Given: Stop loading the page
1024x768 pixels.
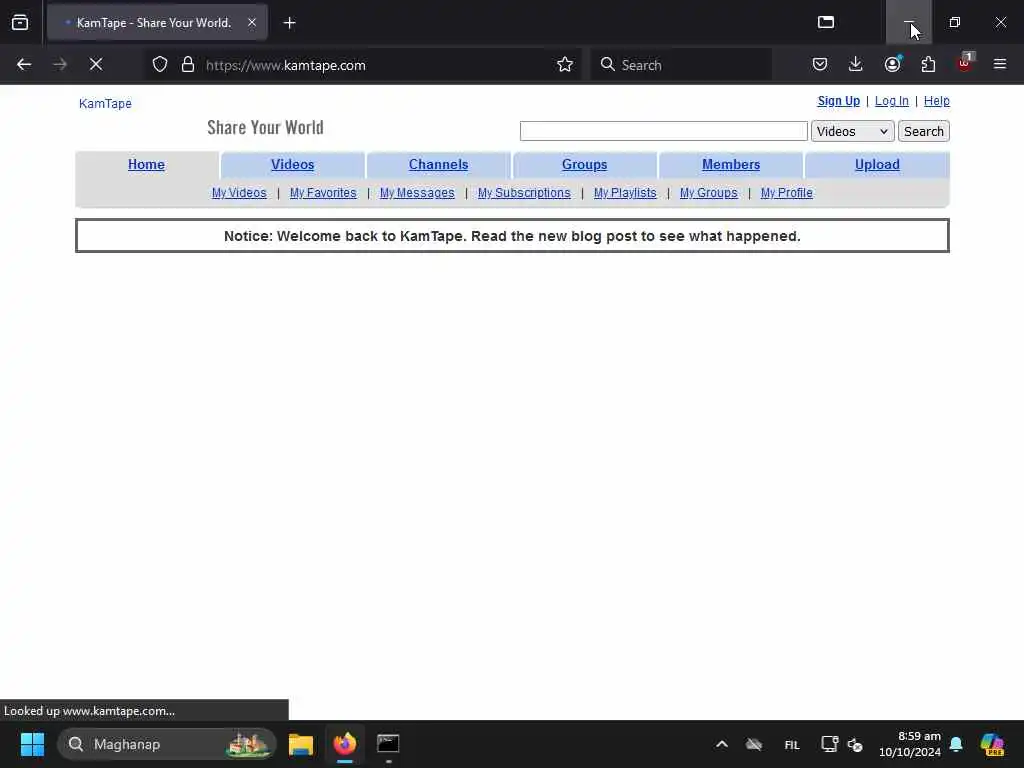Looking at the screenshot, I should point(96,64).
